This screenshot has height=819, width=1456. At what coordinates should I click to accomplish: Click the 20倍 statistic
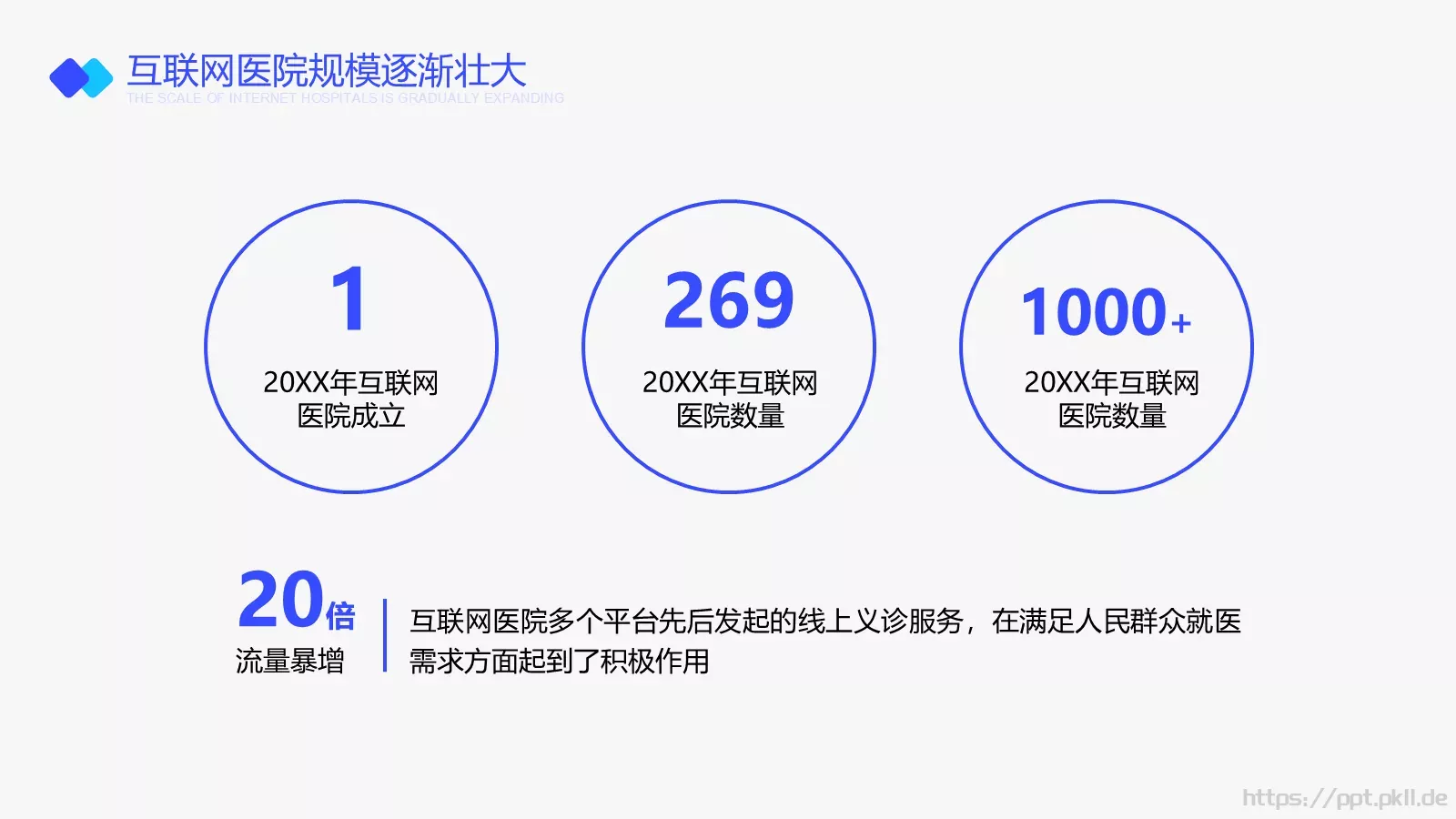pyautogui.click(x=297, y=600)
